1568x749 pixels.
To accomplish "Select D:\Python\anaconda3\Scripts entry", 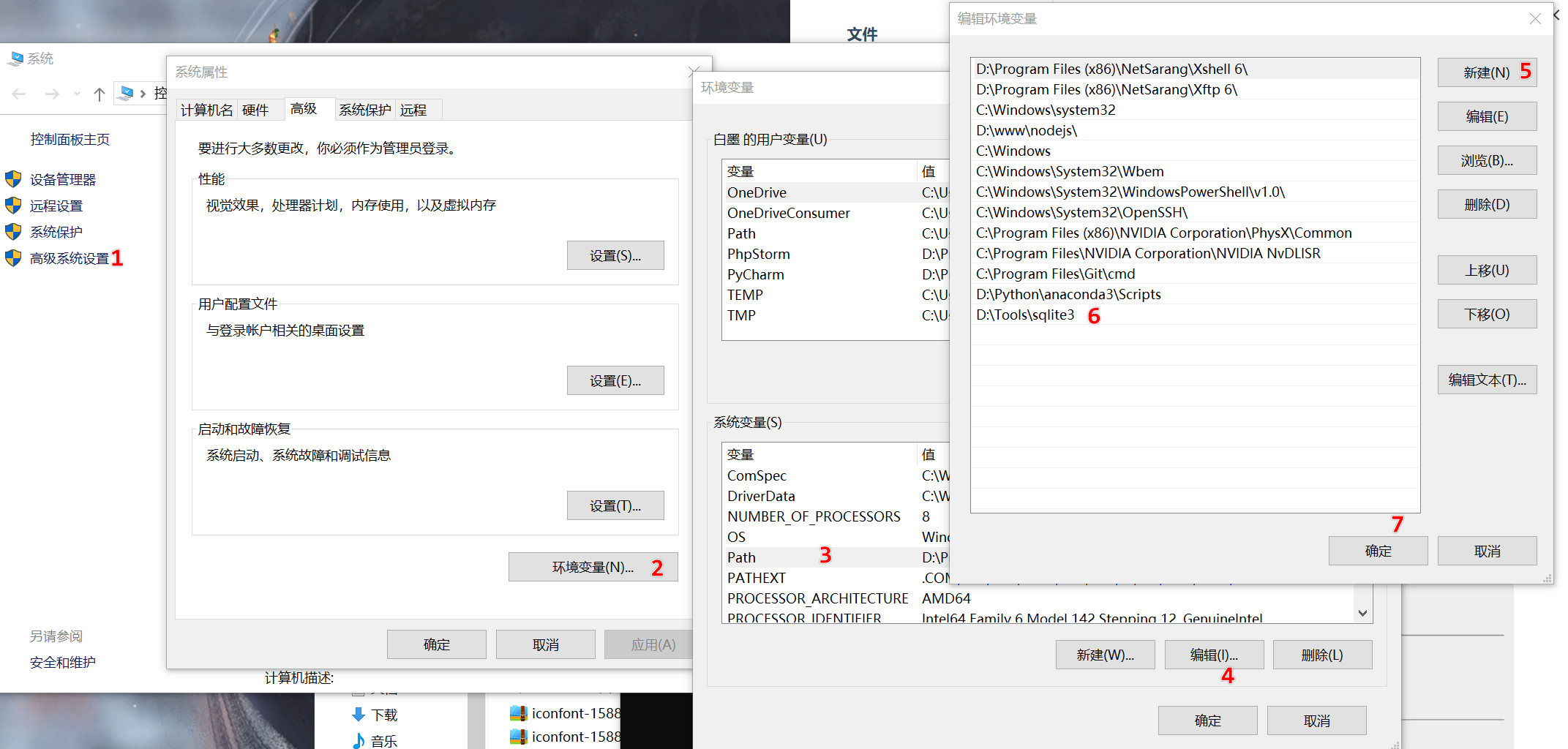I will click(1196, 294).
